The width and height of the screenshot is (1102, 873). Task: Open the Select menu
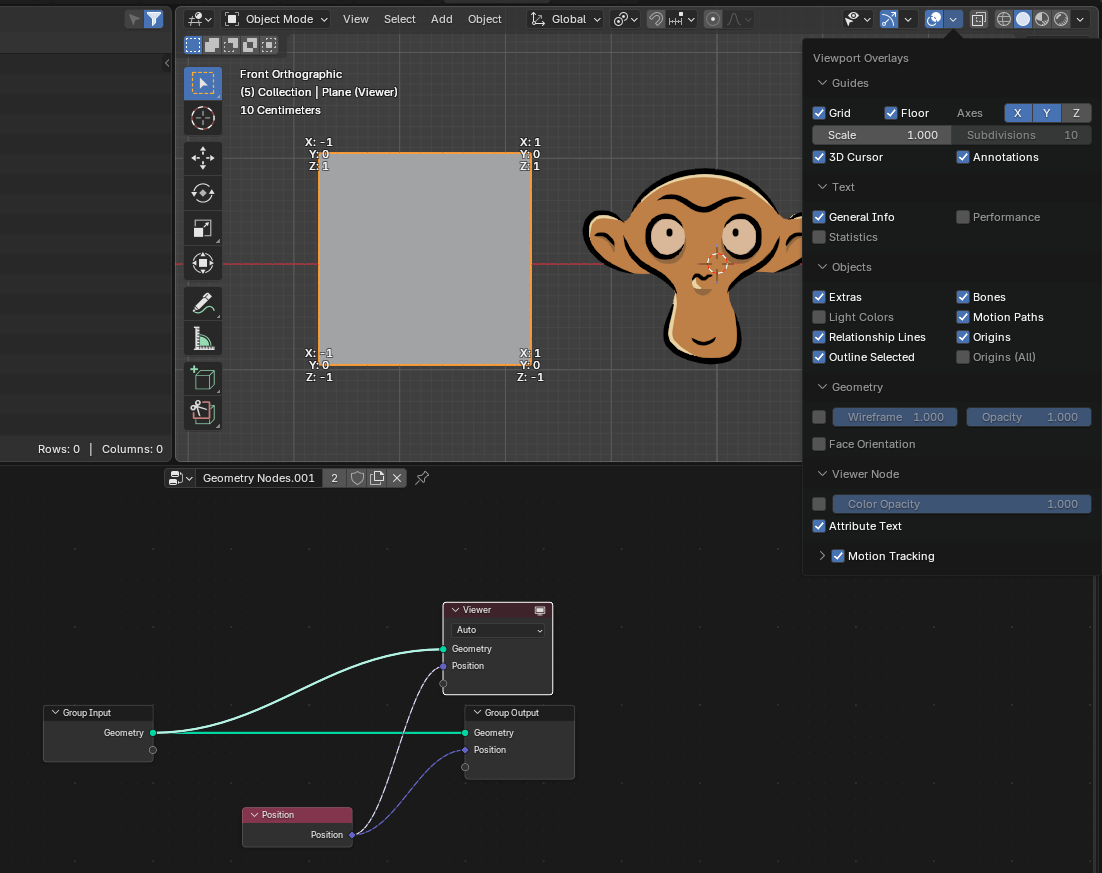tap(400, 19)
